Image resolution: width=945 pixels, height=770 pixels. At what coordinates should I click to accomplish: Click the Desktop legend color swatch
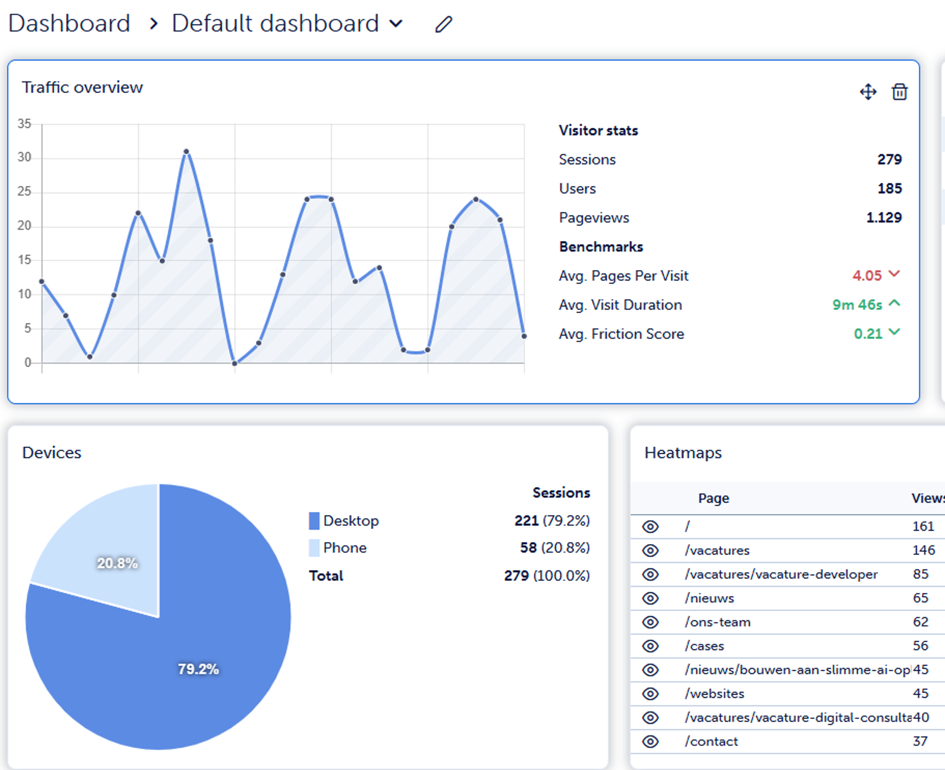point(314,521)
